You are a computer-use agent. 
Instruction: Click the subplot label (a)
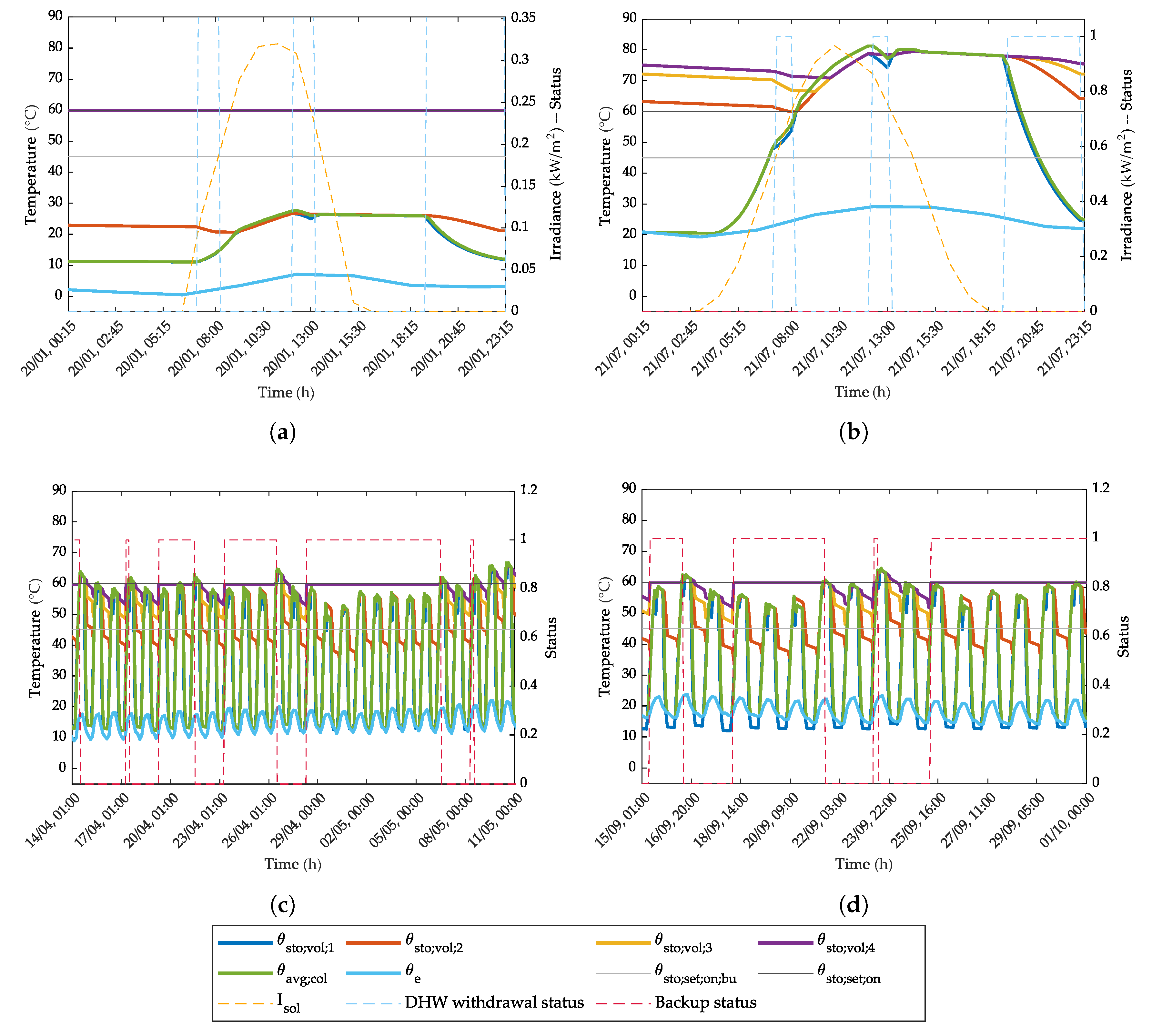[282, 433]
